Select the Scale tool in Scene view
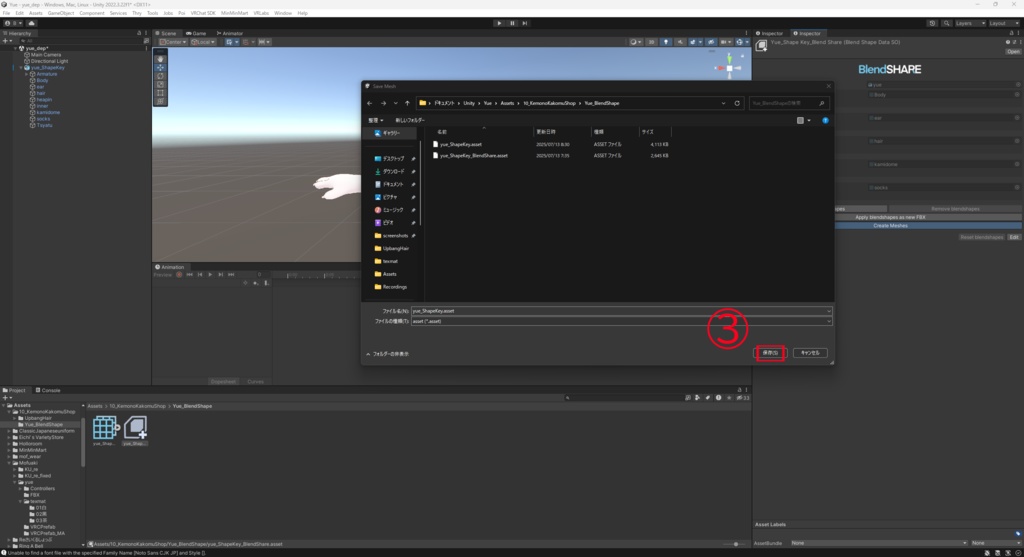1024x557 pixels. pyautogui.click(x=160, y=85)
